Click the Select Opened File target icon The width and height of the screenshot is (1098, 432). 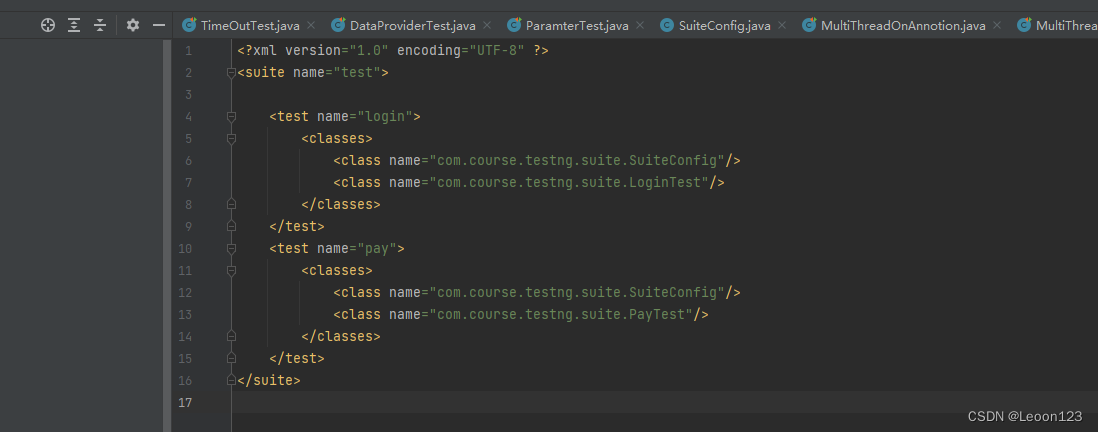(x=48, y=26)
